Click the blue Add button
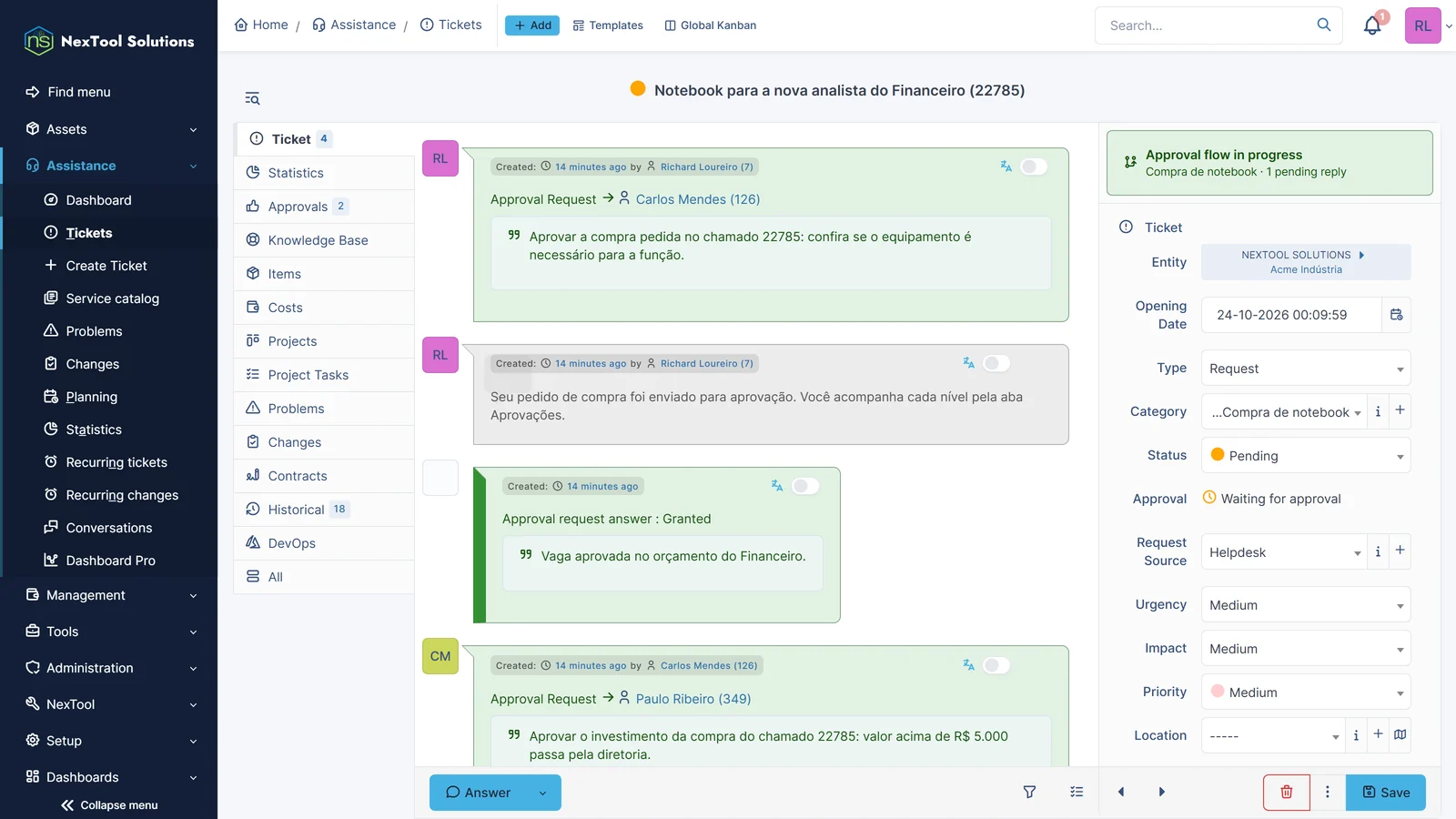The image size is (1456, 819). (x=532, y=25)
